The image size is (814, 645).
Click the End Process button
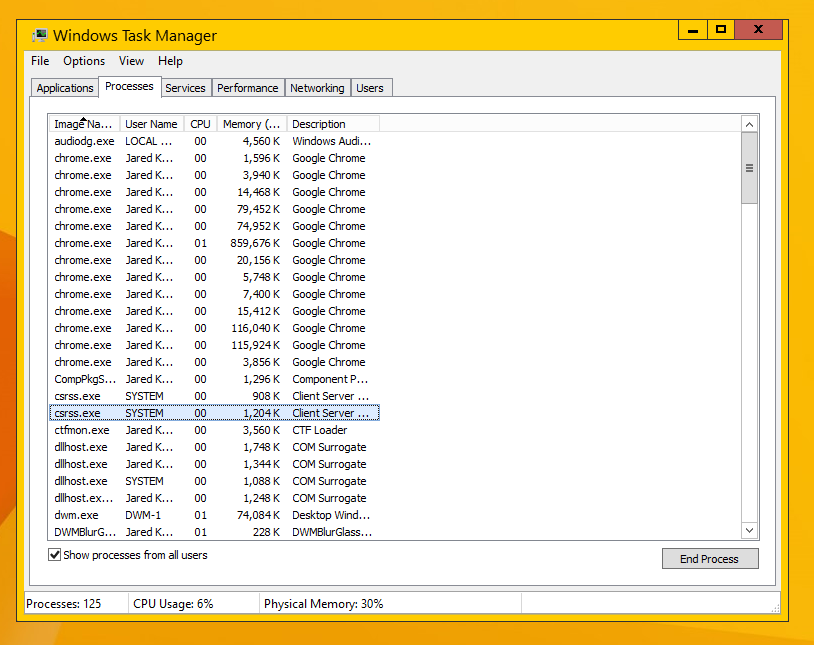pos(710,559)
